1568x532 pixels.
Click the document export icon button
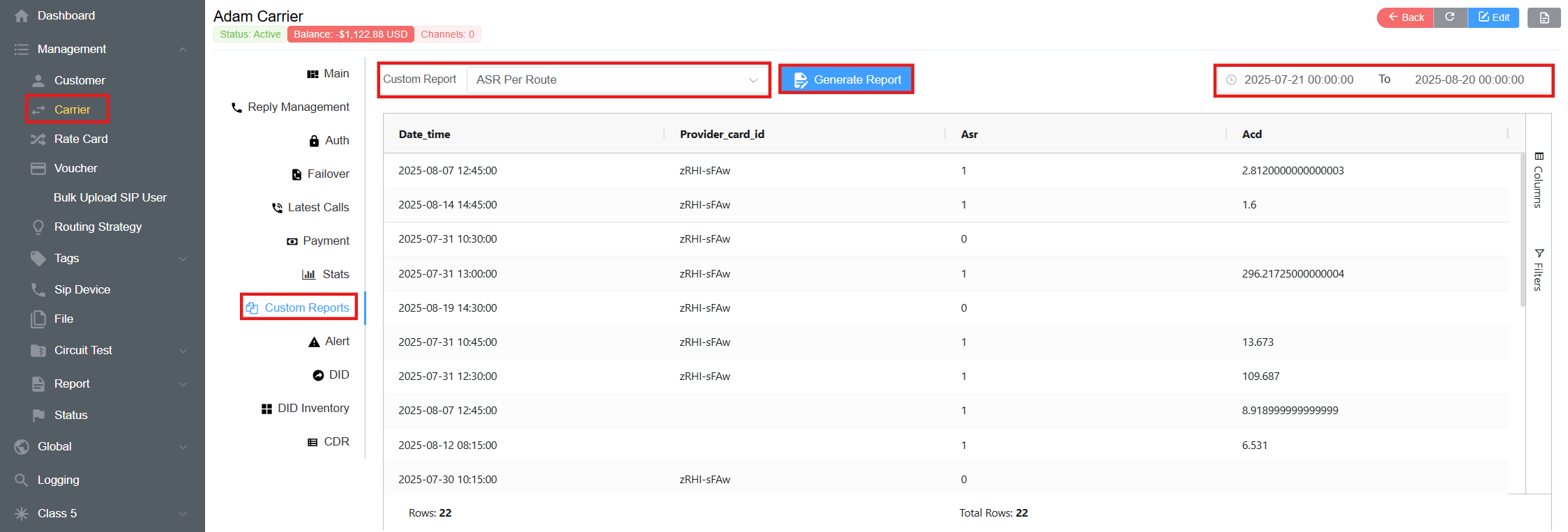(x=1544, y=17)
